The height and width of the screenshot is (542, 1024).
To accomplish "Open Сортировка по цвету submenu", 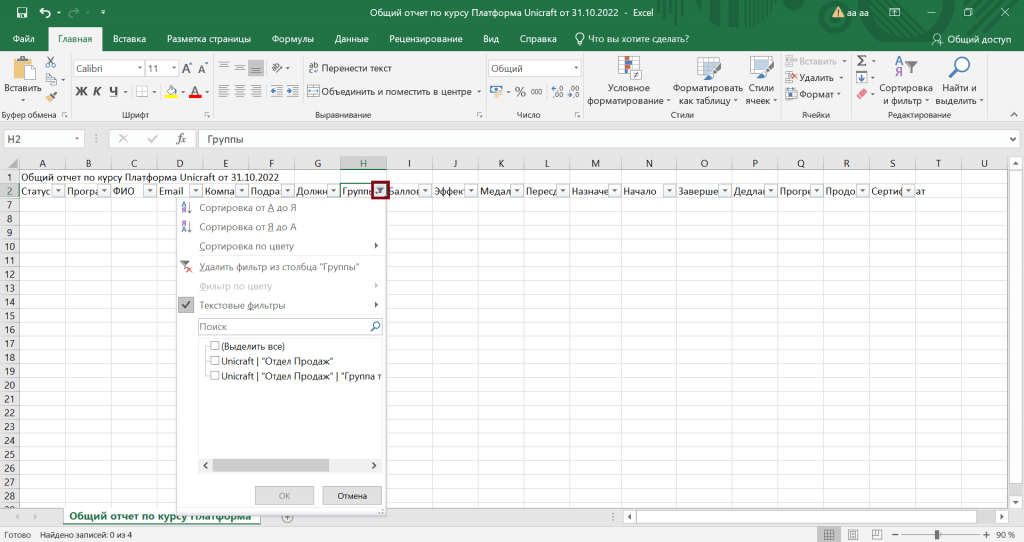I will tap(280, 246).
